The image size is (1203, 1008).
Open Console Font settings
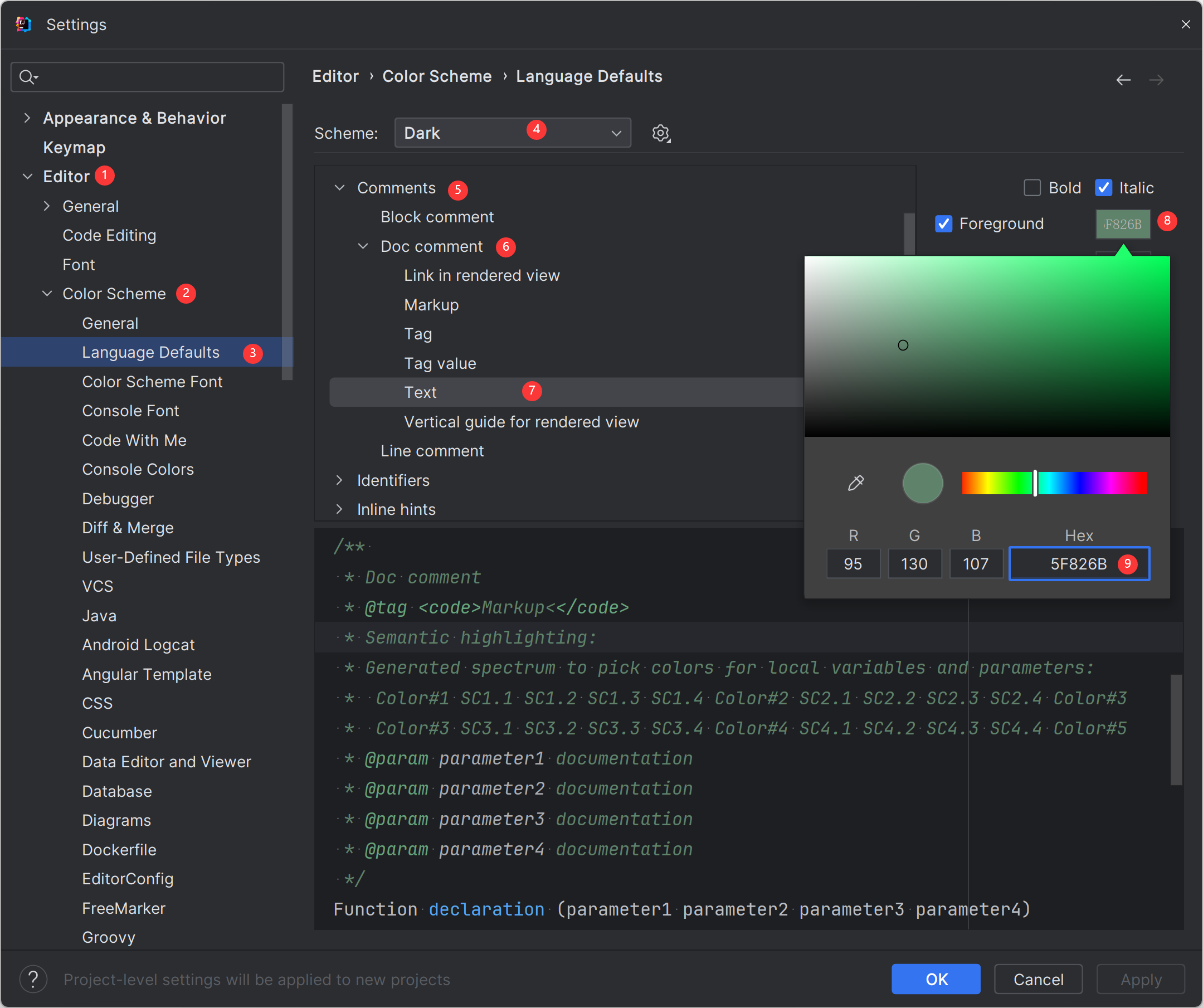[130, 411]
